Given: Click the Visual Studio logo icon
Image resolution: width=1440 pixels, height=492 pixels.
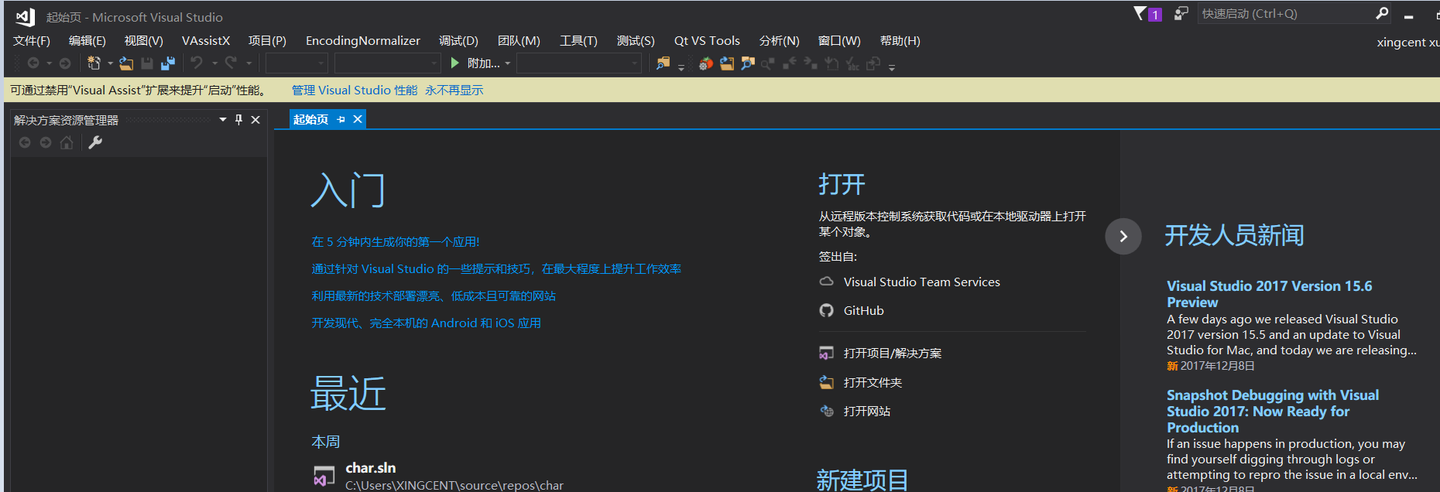Looking at the screenshot, I should pos(25,16).
